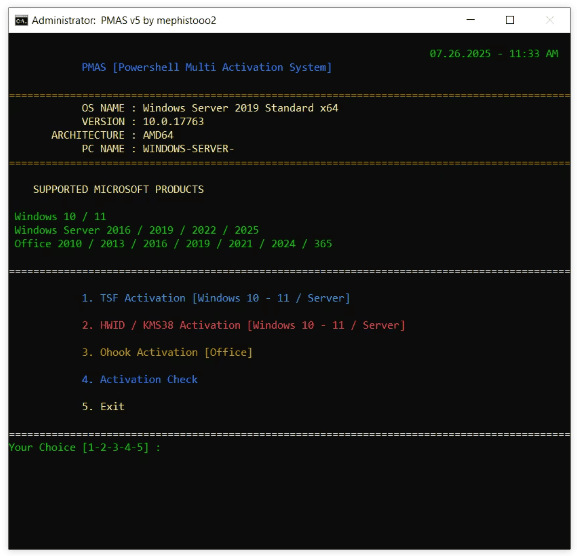The image size is (577, 556).
Task: Click option '1. TSF Activation'
Action: point(216,298)
